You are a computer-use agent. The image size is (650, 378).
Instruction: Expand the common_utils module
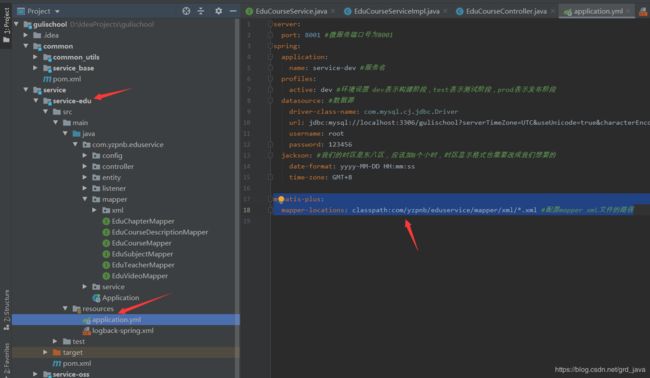coord(36,57)
